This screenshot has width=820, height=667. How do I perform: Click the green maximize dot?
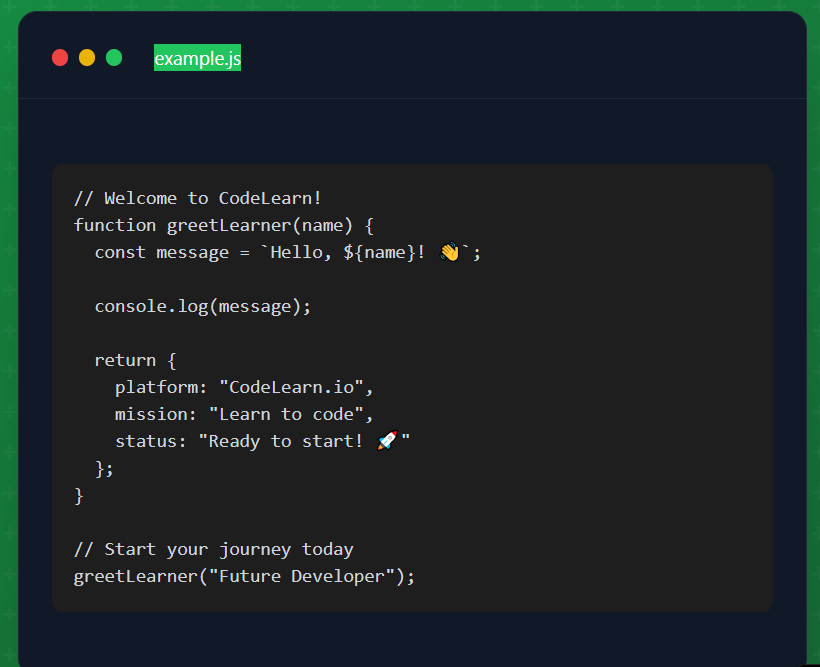pos(114,58)
